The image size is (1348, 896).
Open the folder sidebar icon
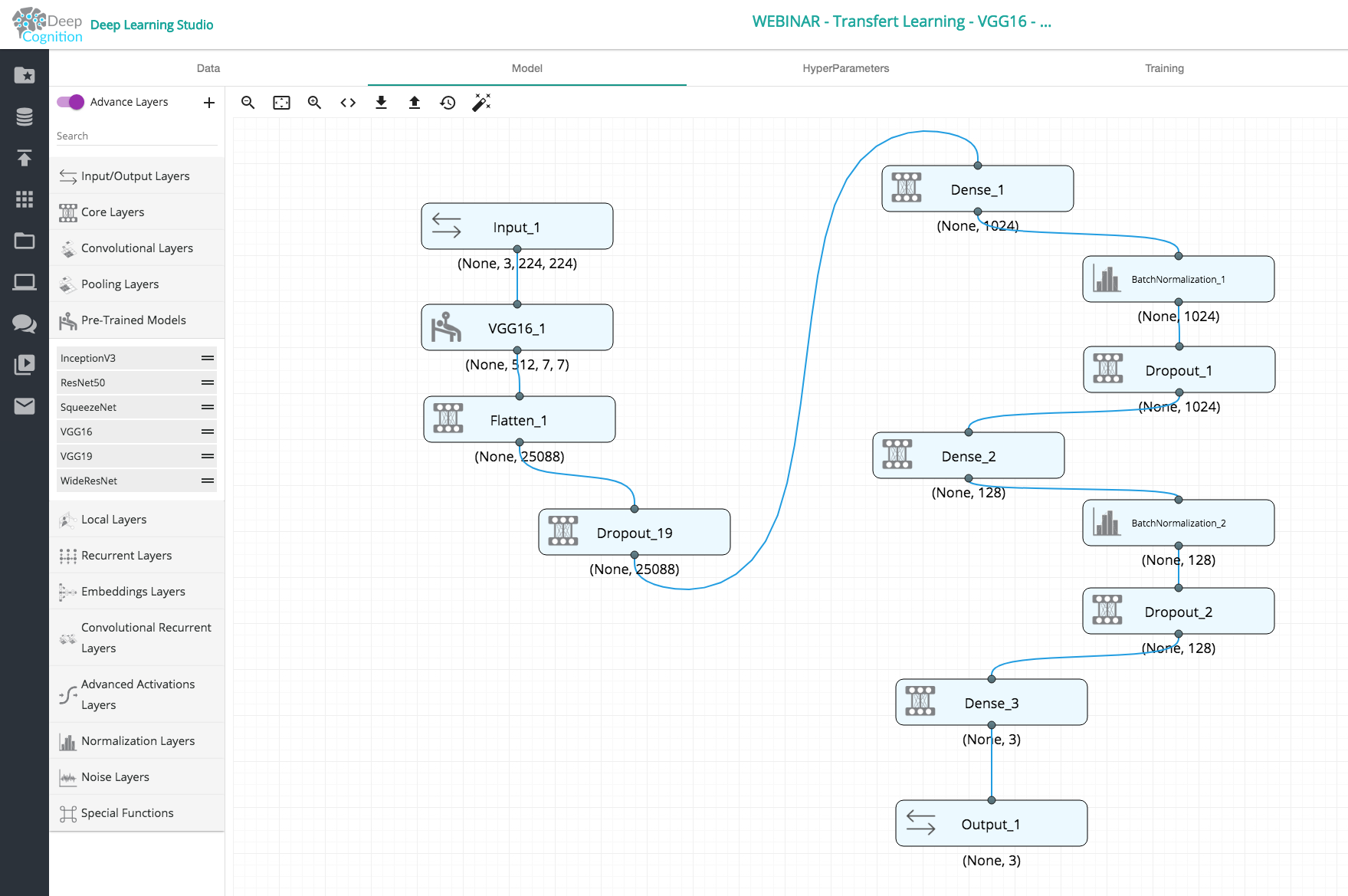(x=25, y=241)
